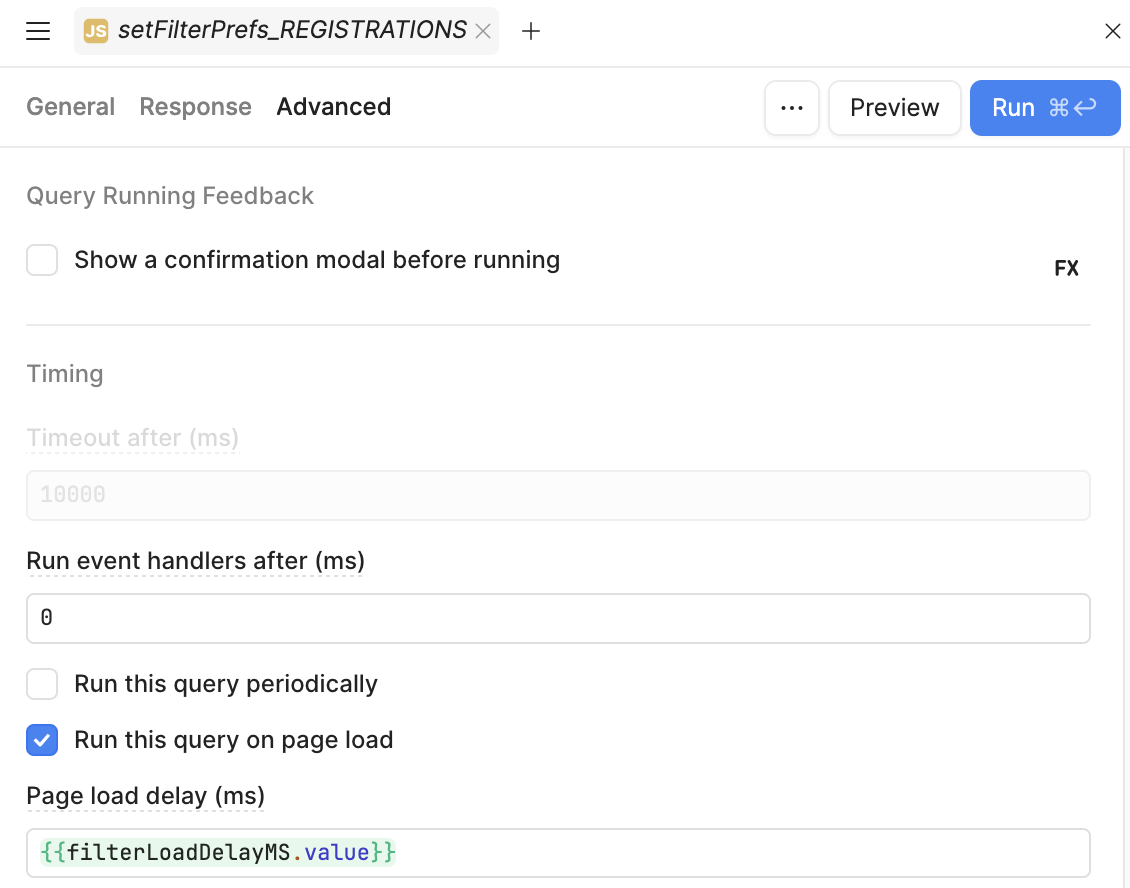Click the Timeout after (ms) input field
The image size is (1130, 888).
pyautogui.click(x=558, y=495)
